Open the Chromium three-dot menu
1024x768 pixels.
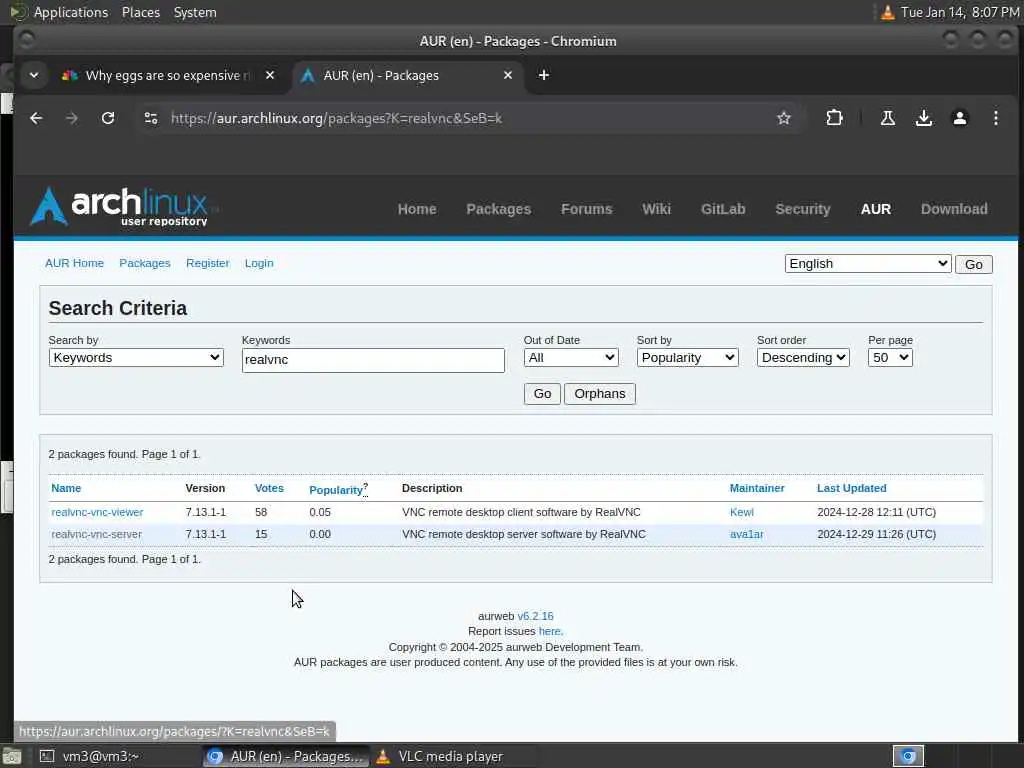tap(995, 118)
